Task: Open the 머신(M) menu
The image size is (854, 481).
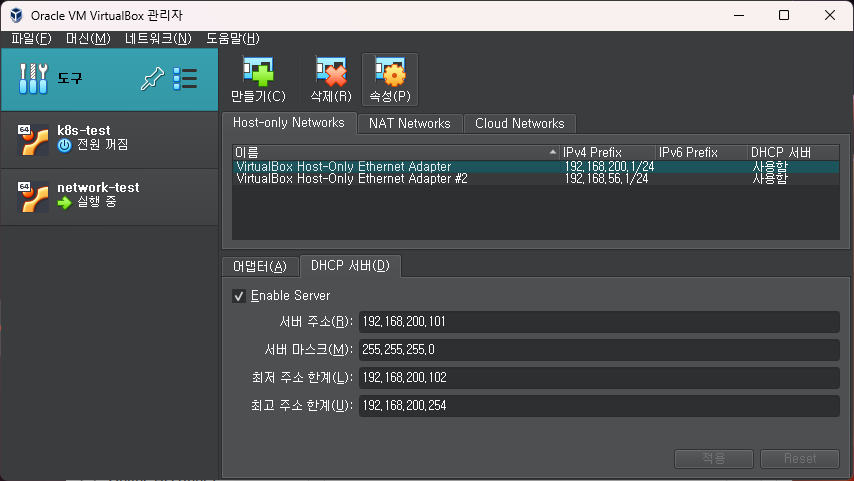Action: (x=88, y=39)
